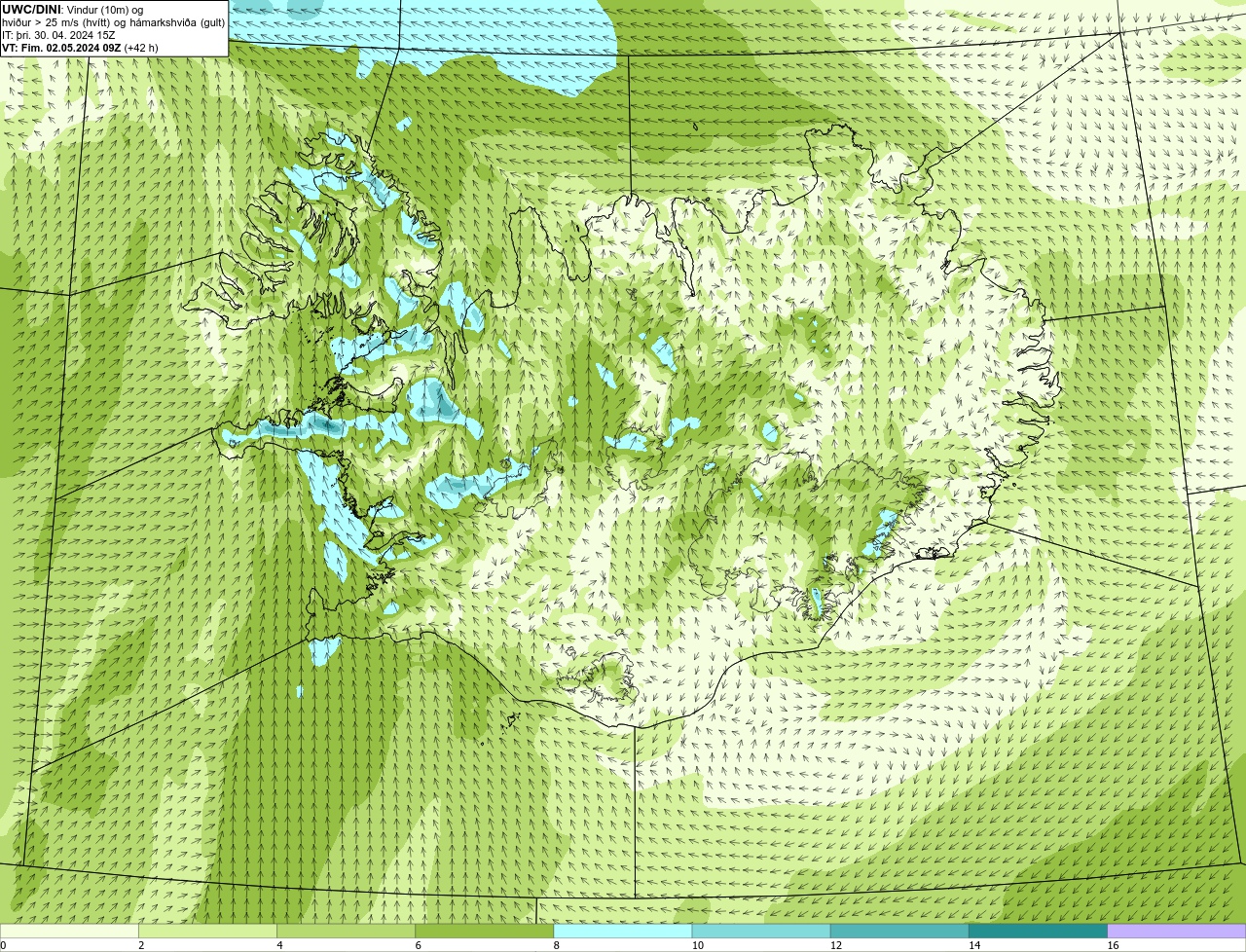This screenshot has width=1246, height=952.
Task: Click the 12–14 m/s teal legend swatch
Action: click(899, 931)
